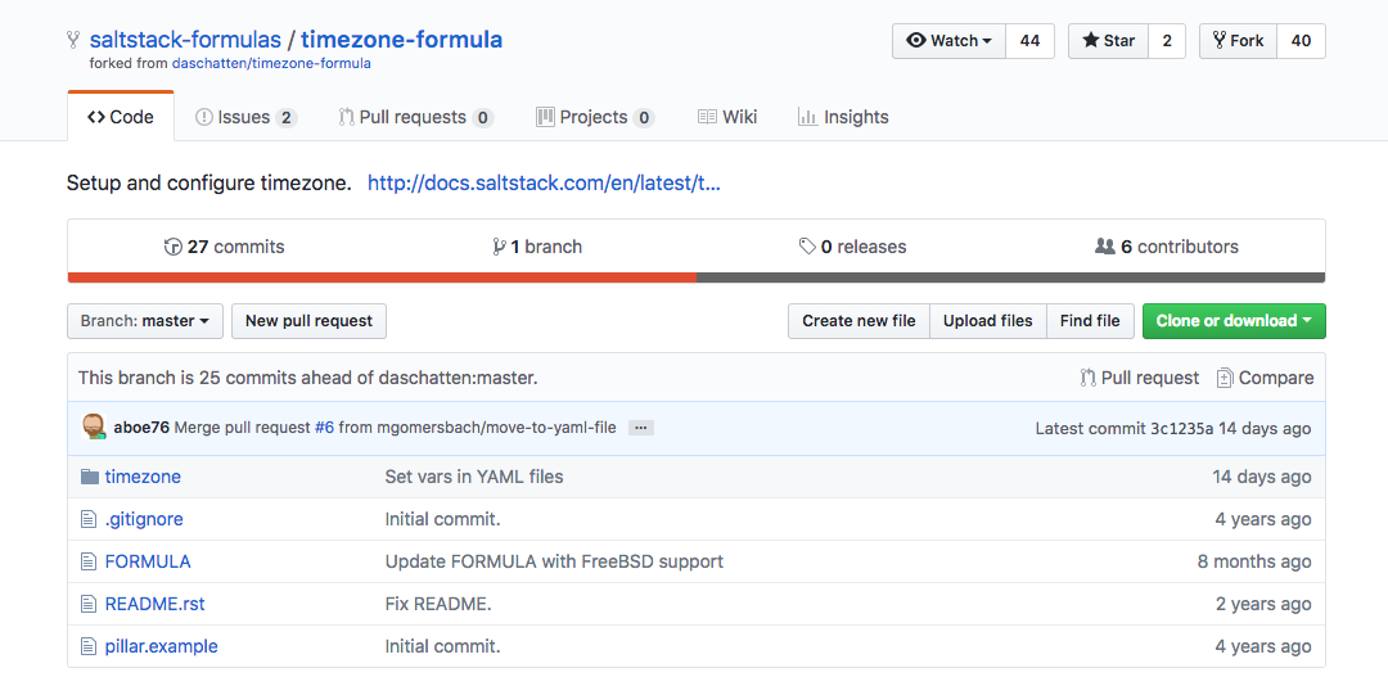This screenshot has height=677, width=1388.
Task: Open the Insights tab
Action: pos(843,116)
